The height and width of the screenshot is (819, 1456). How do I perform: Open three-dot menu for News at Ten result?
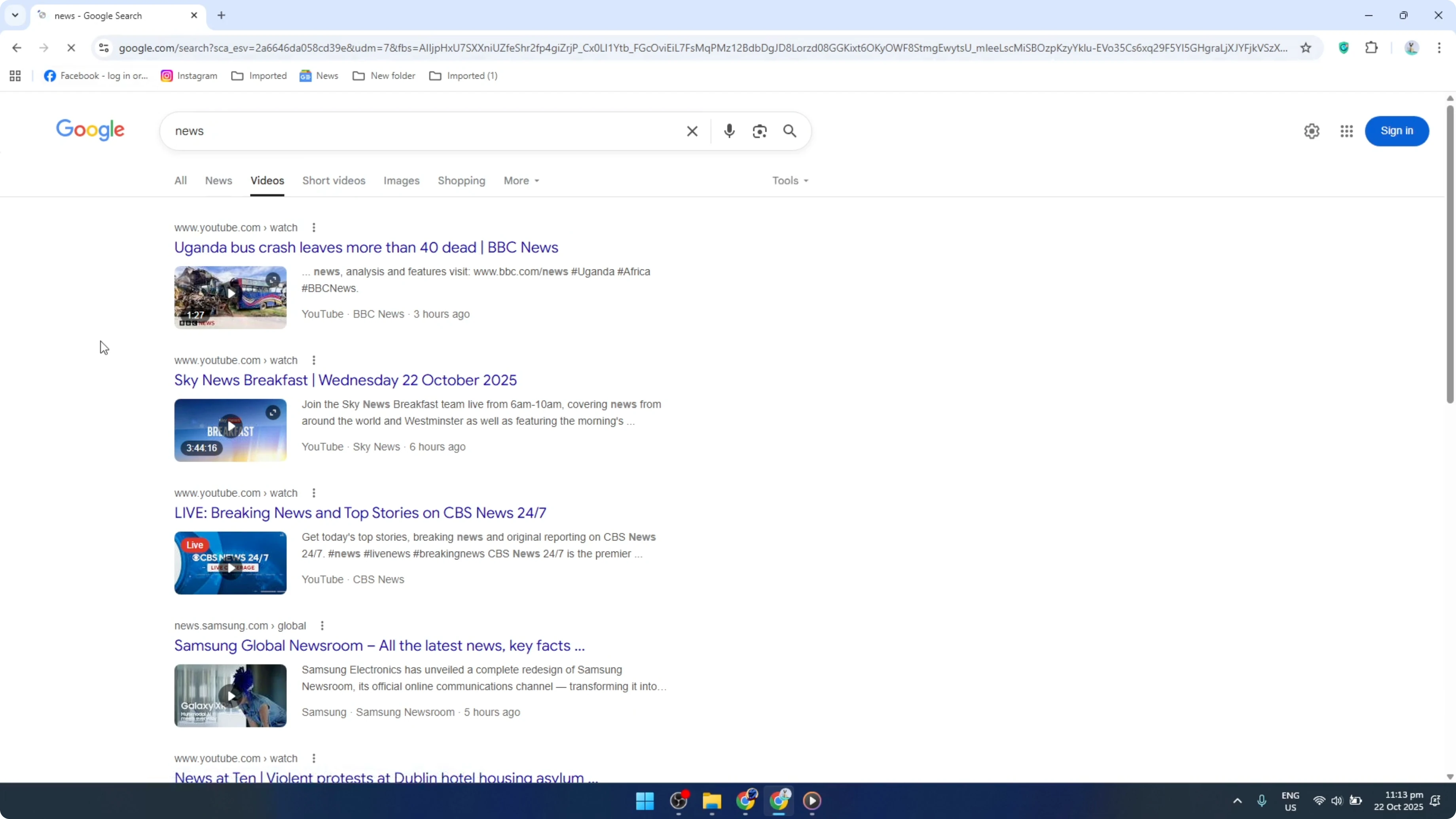point(314,758)
